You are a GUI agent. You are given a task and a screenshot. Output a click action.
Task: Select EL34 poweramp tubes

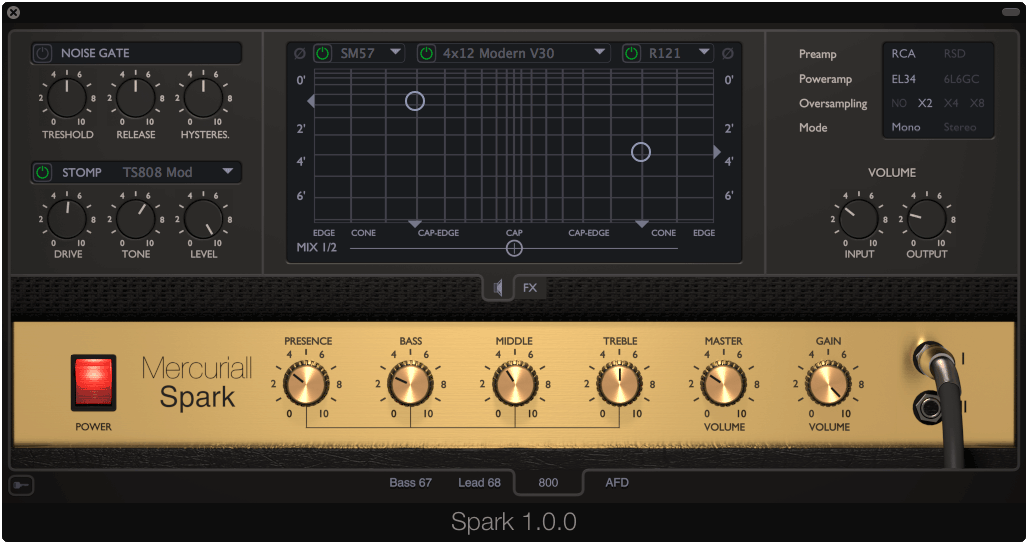[903, 79]
